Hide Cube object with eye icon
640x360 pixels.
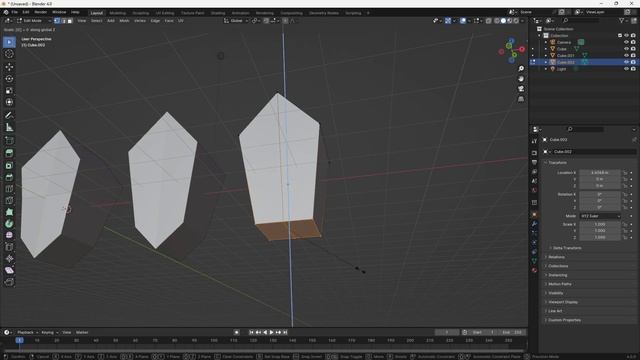(x=626, y=49)
